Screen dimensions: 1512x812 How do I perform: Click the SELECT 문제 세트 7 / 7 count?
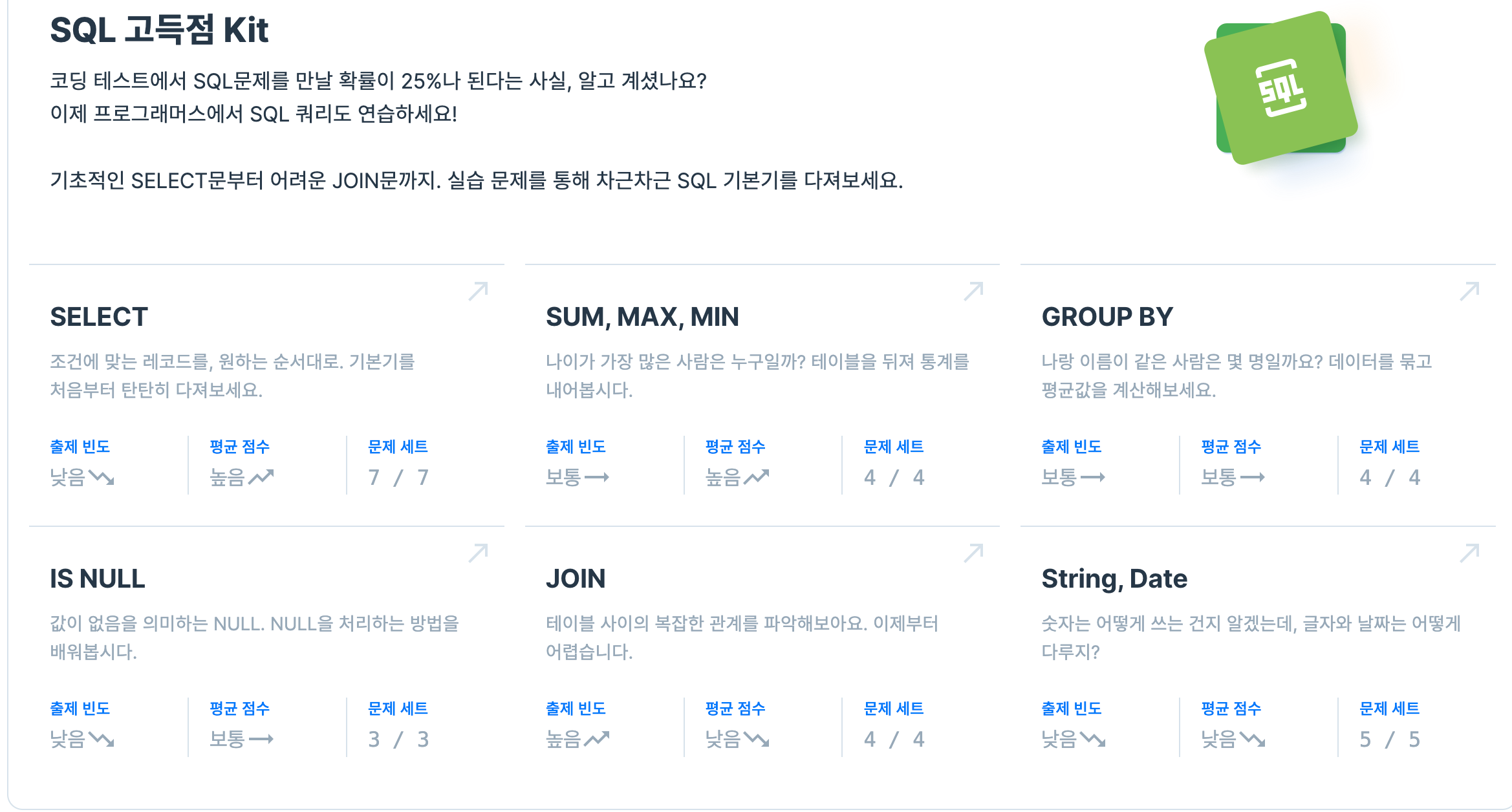398,478
